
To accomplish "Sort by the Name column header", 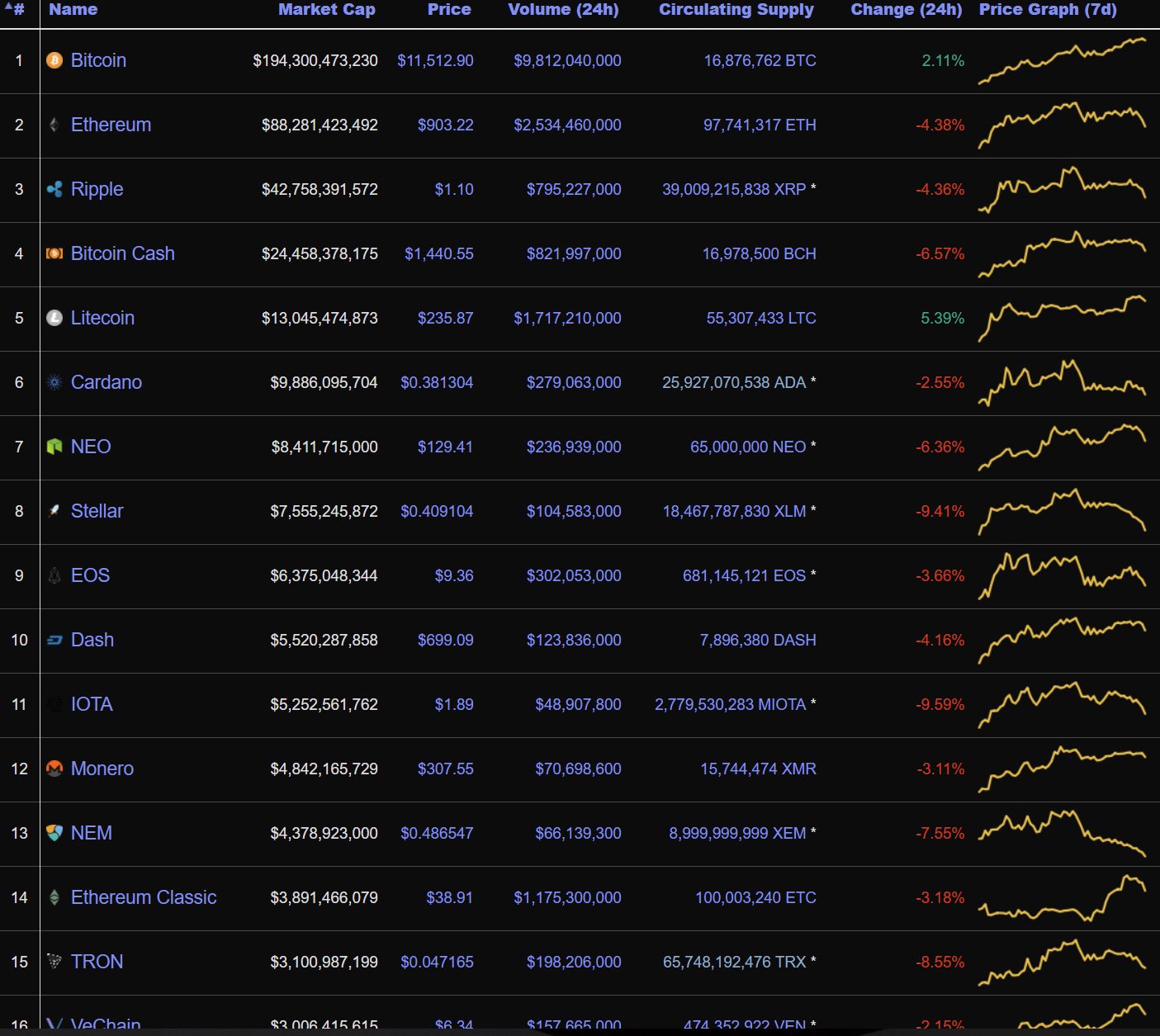I will pos(73,10).
